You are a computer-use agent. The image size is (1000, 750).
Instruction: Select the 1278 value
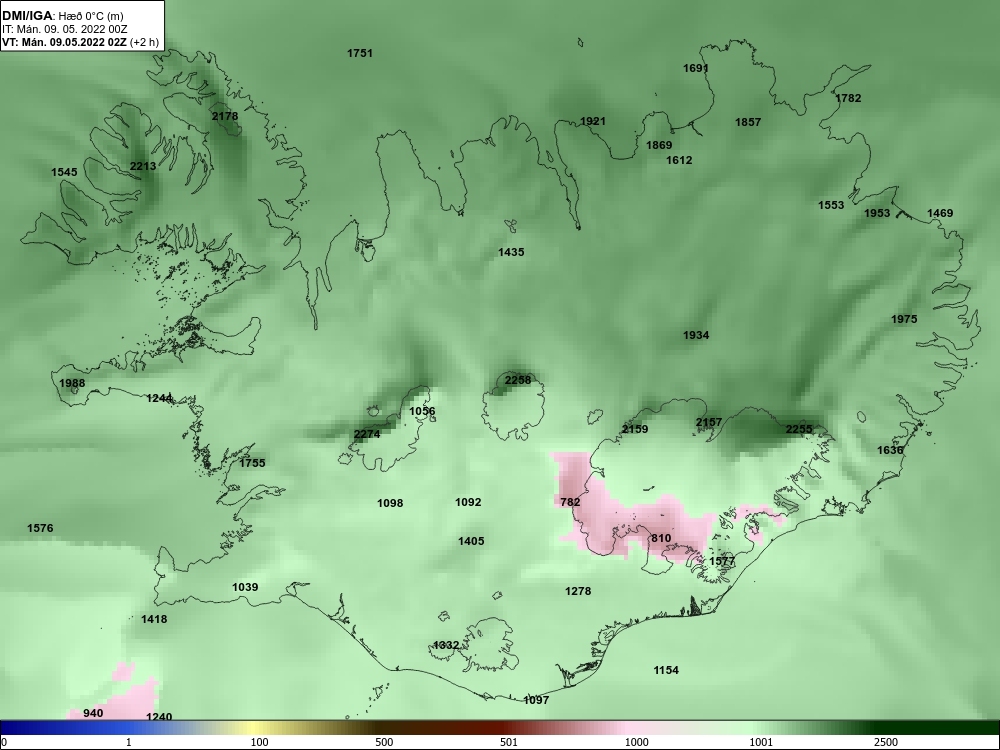pyautogui.click(x=578, y=591)
